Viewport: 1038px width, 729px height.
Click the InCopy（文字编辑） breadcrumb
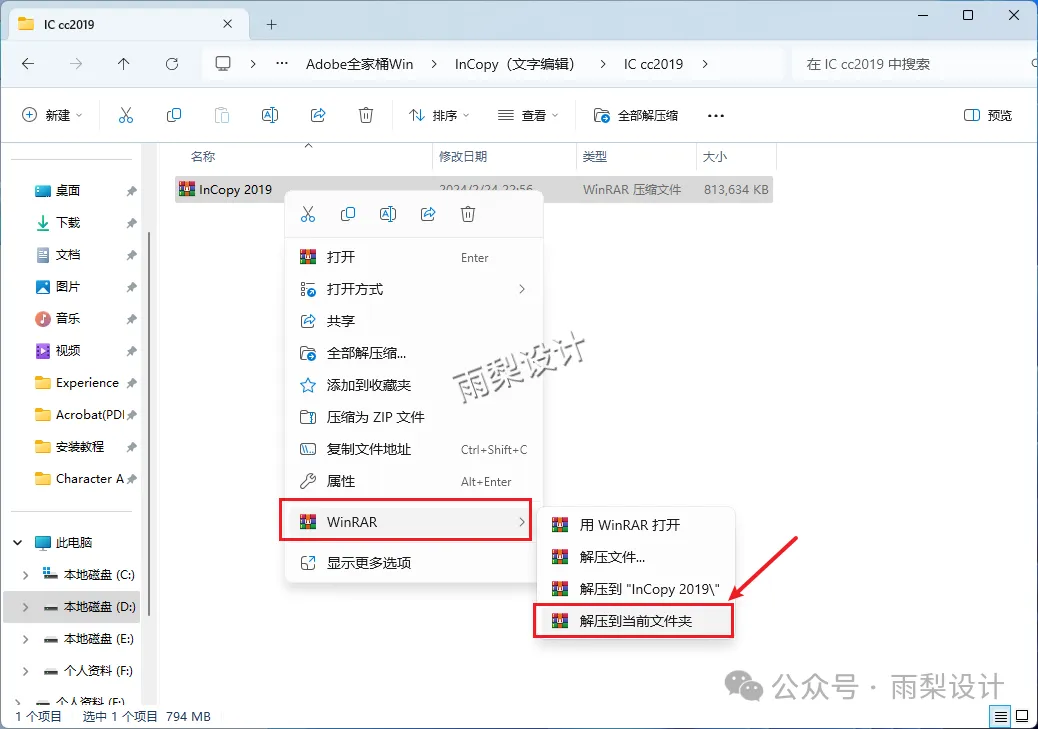point(516,64)
